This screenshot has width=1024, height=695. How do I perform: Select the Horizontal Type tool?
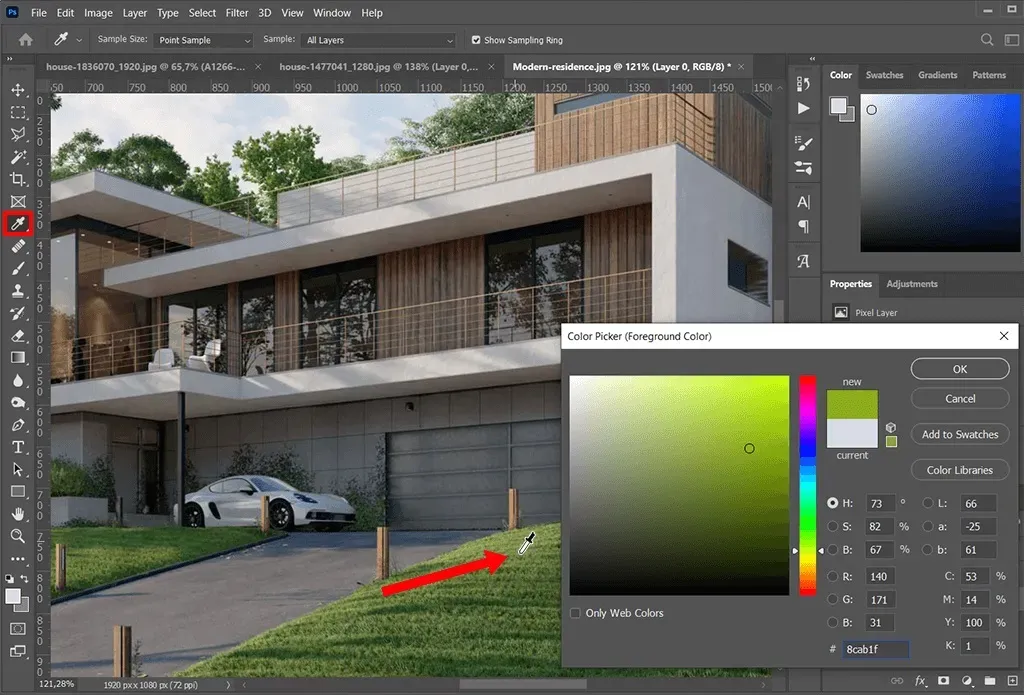[x=18, y=447]
